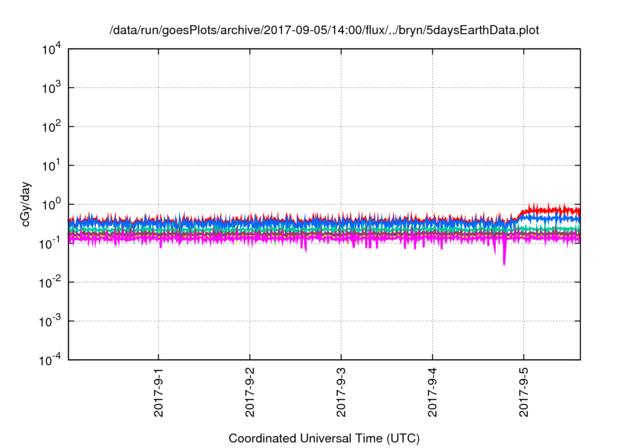The image size is (640, 448).
Task: Click the 10^-3 y-axis tick label
Action: tap(51, 322)
